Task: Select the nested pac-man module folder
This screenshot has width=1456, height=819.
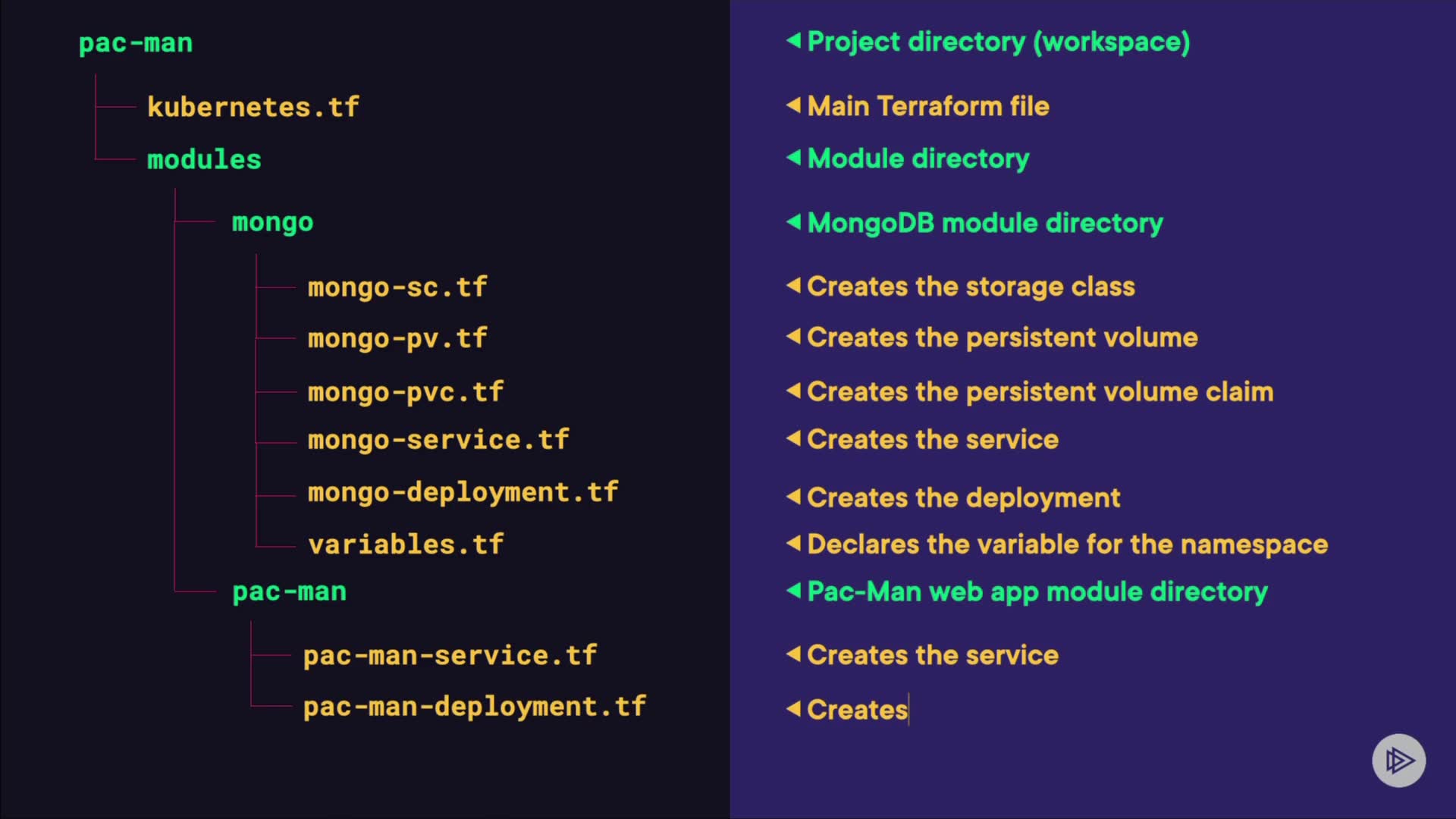Action: (289, 591)
